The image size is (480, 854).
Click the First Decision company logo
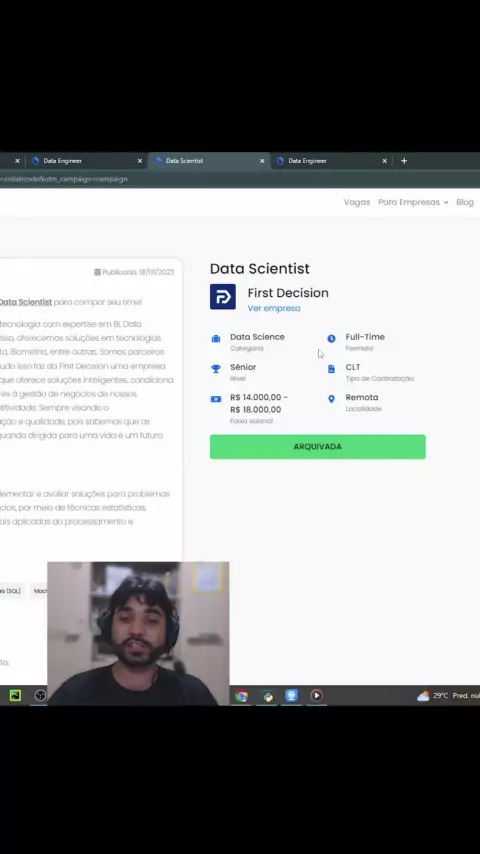(x=223, y=297)
